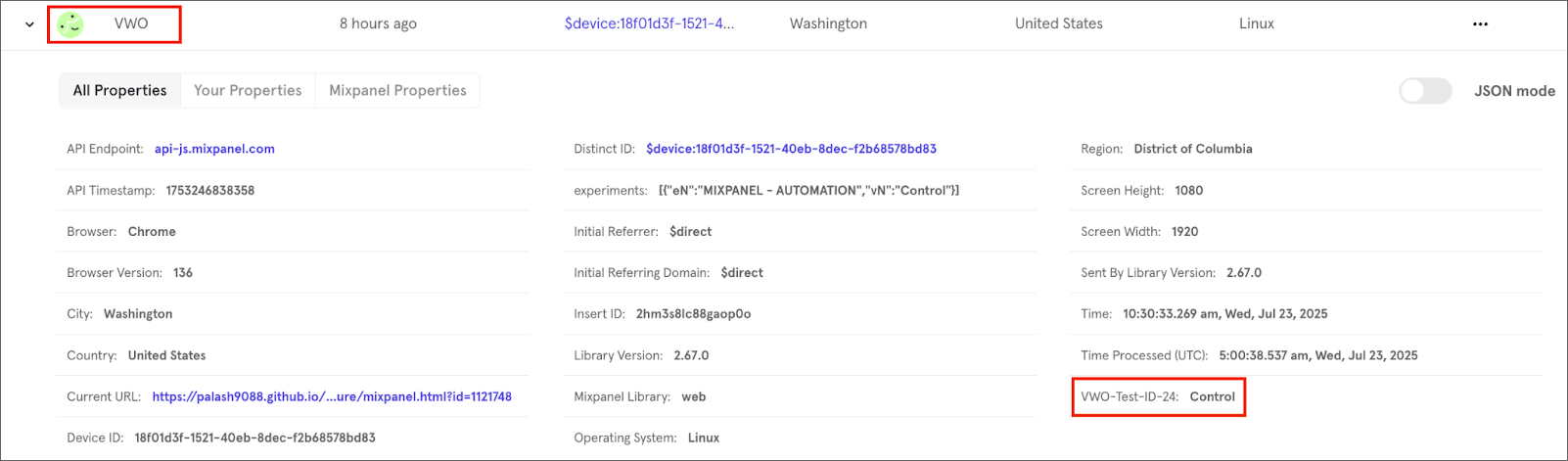This screenshot has height=461, width=1568.
Task: Click the 'API Endpoint:' property label
Action: [105, 149]
